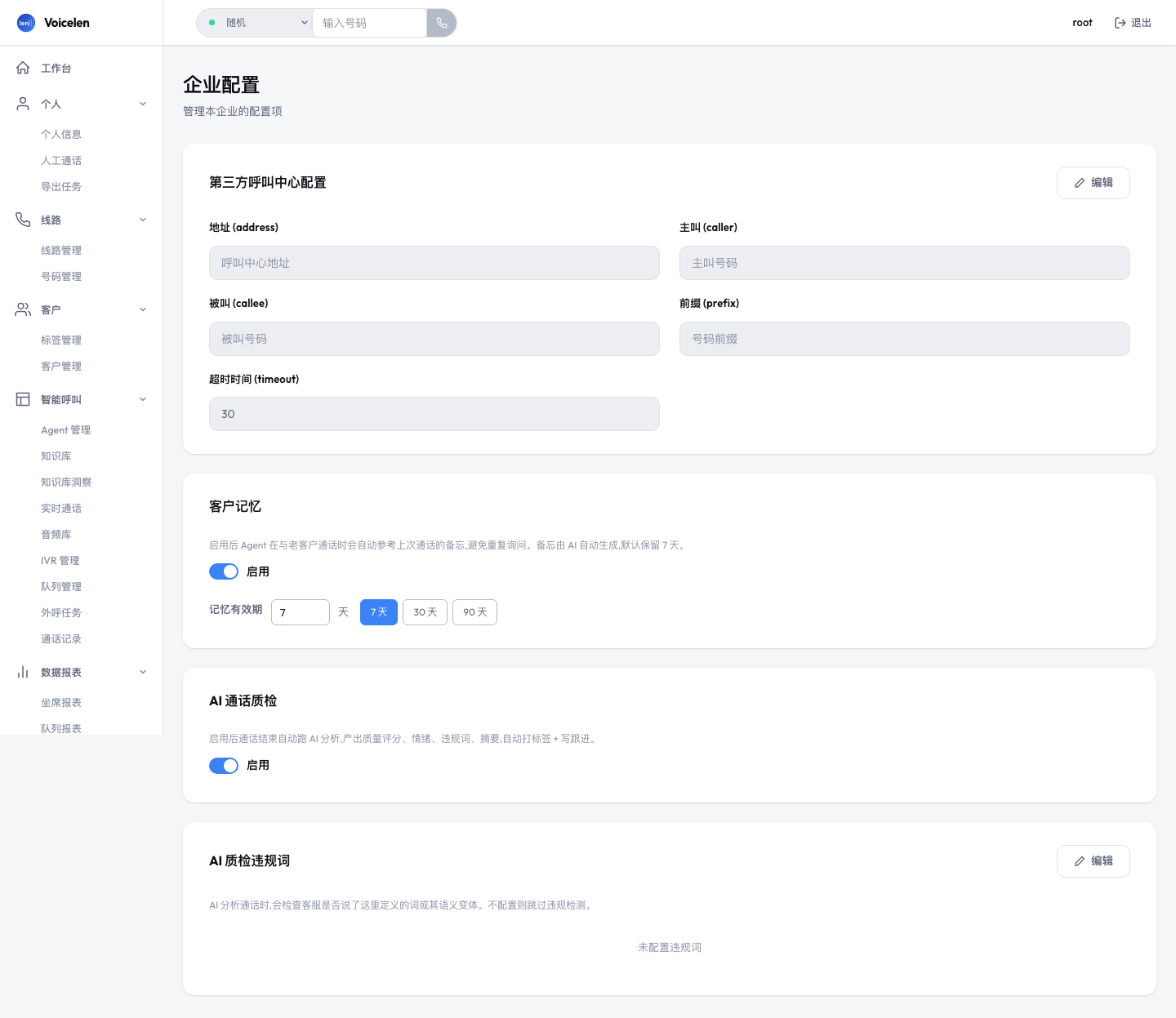The width and height of the screenshot is (1176, 1018).
Task: Click 编辑 for 第三方呼叫中心配置
Action: coord(1093,183)
